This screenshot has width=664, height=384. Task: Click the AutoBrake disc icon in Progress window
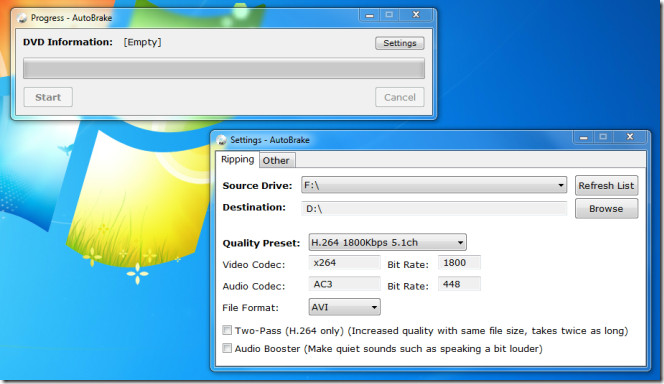pos(22,18)
